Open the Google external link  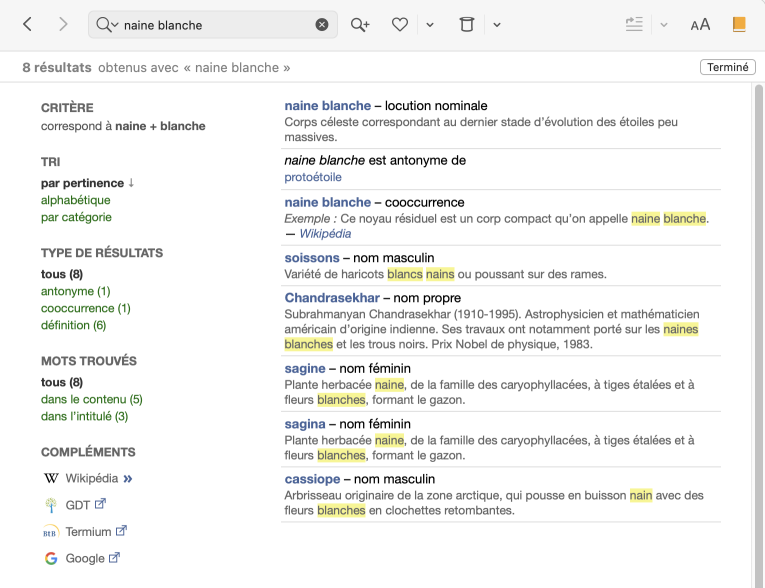point(85,558)
